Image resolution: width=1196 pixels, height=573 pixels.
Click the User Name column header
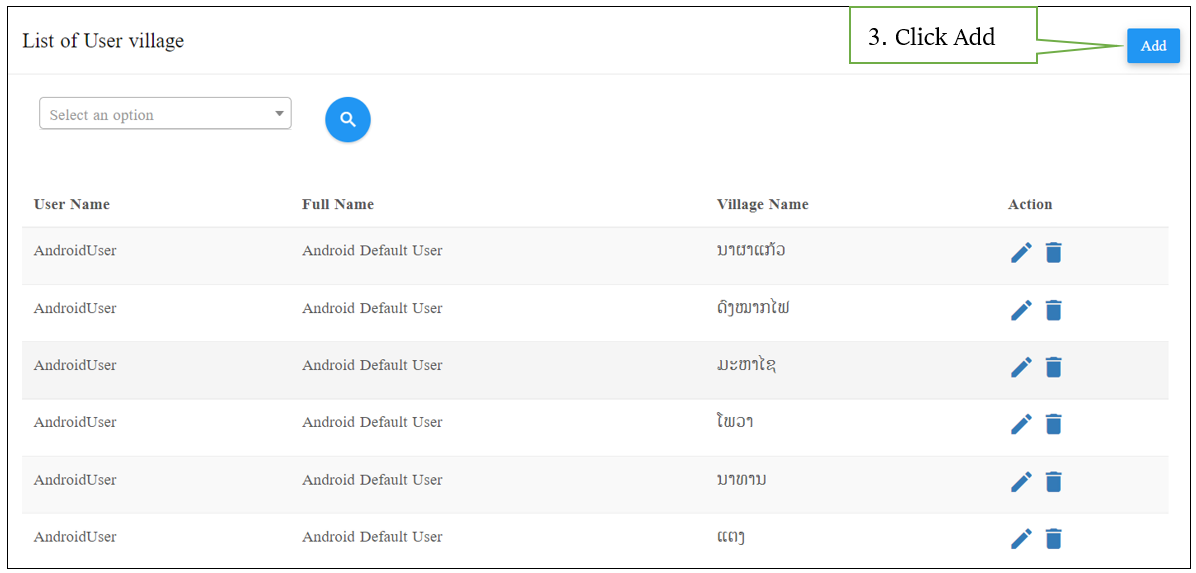pyautogui.click(x=72, y=204)
